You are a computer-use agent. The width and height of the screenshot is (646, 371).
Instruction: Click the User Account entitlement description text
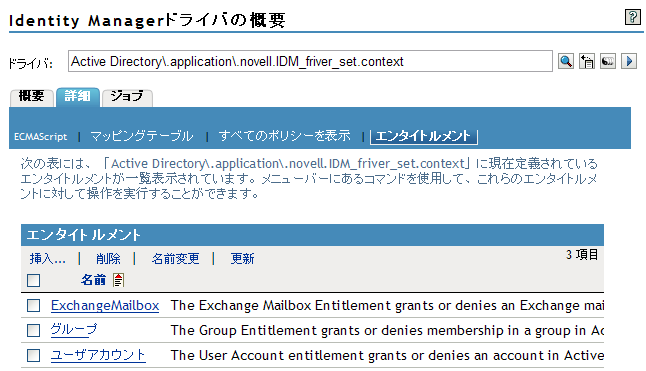[x=387, y=355]
